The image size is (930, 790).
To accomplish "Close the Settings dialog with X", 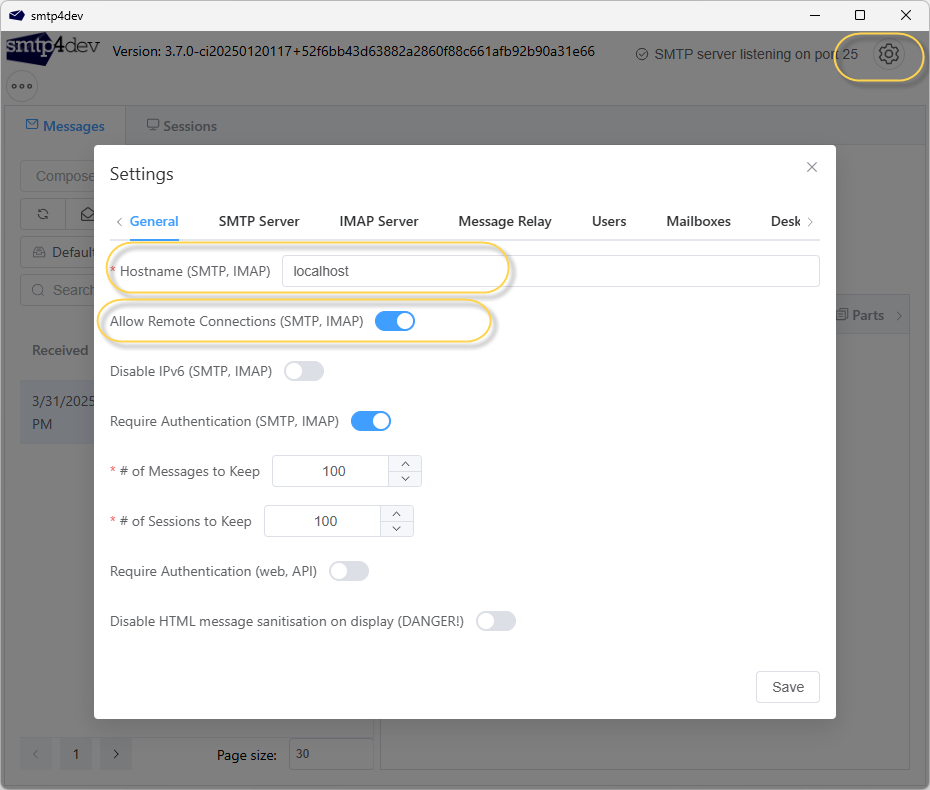I will pos(812,168).
